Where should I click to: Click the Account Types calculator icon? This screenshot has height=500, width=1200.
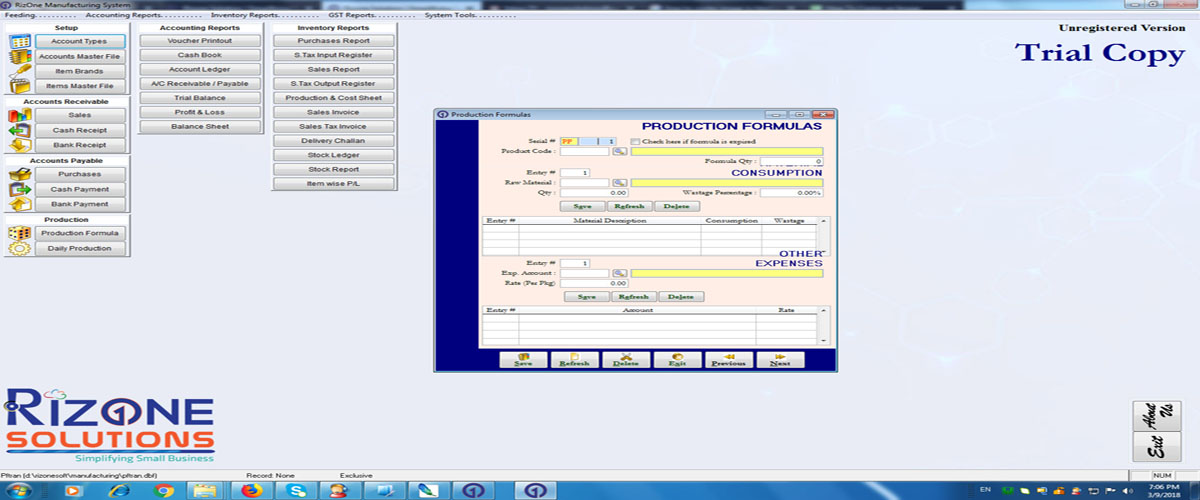[19, 42]
